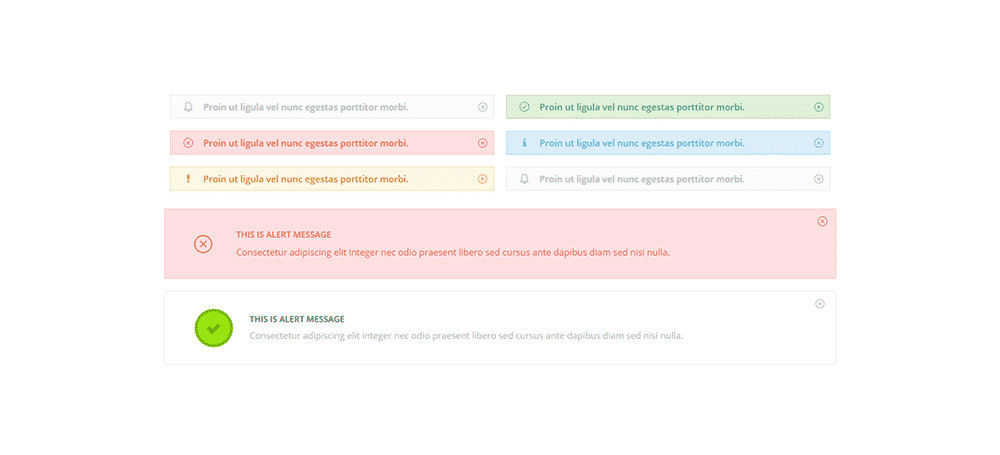The image size is (1000, 455).
Task: Close the gray bell alert below the blue one
Action: click(819, 179)
